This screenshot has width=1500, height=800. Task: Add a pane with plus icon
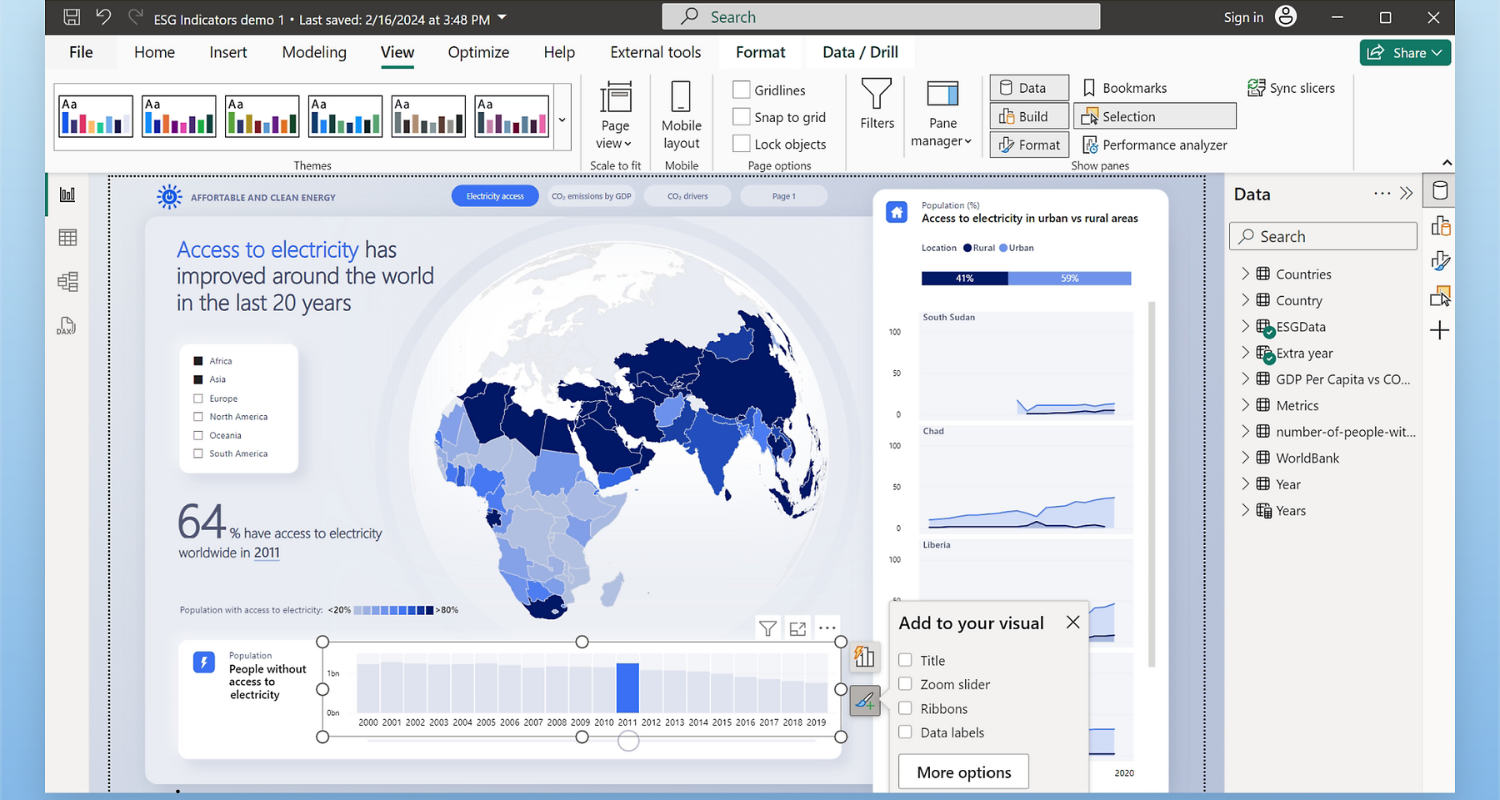coord(1440,331)
